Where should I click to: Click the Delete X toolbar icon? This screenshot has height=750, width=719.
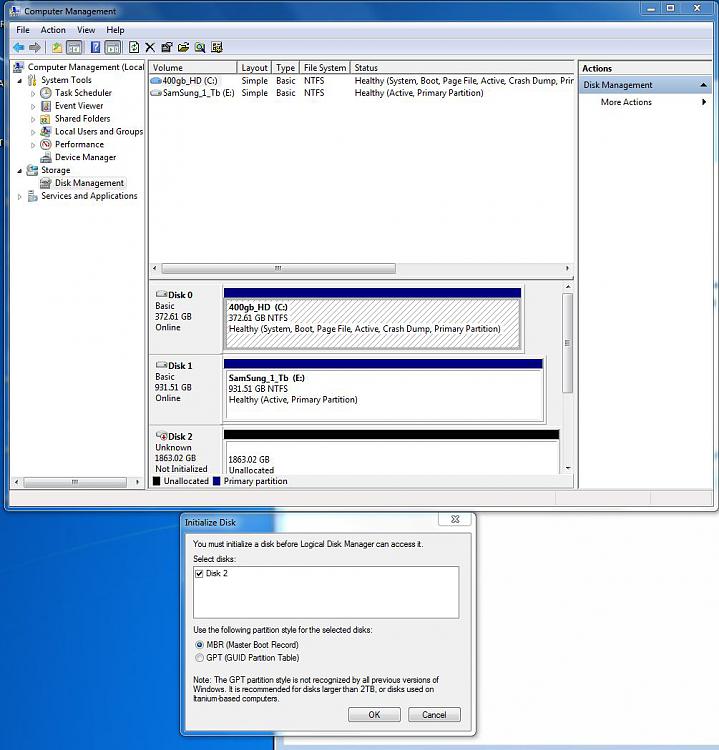150,47
